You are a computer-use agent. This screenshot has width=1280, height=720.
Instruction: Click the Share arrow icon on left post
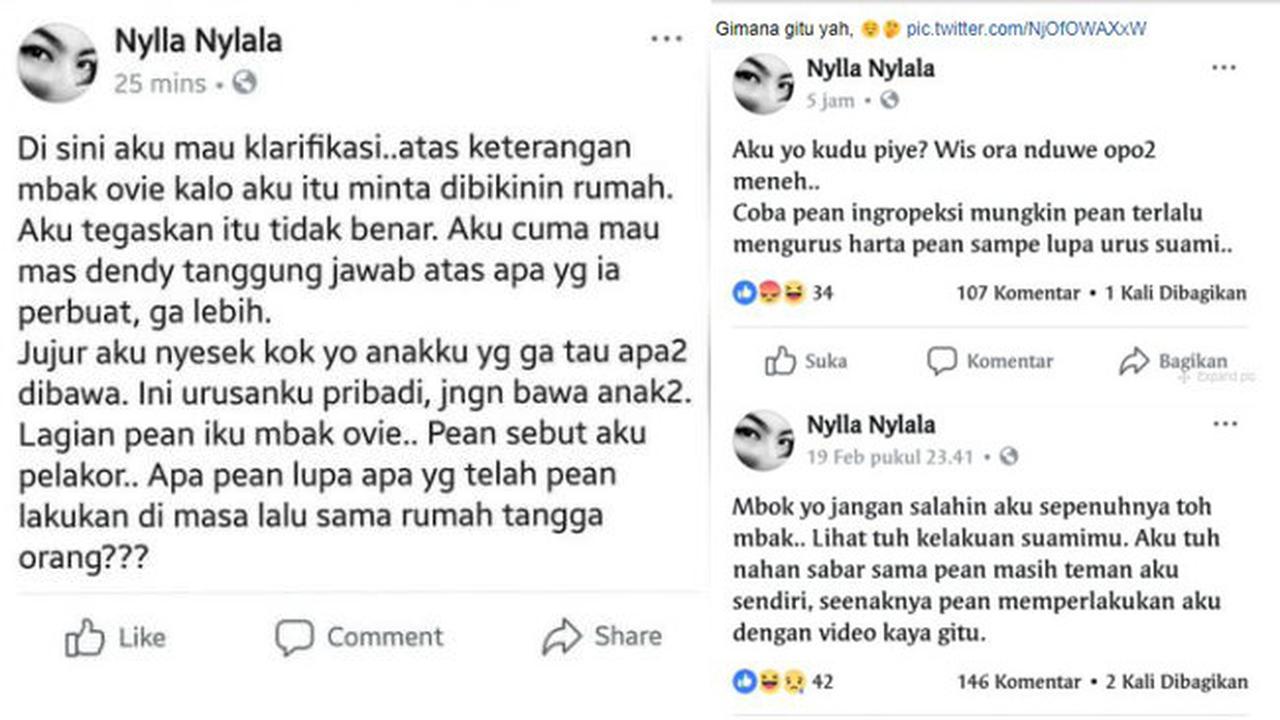[x=562, y=636]
